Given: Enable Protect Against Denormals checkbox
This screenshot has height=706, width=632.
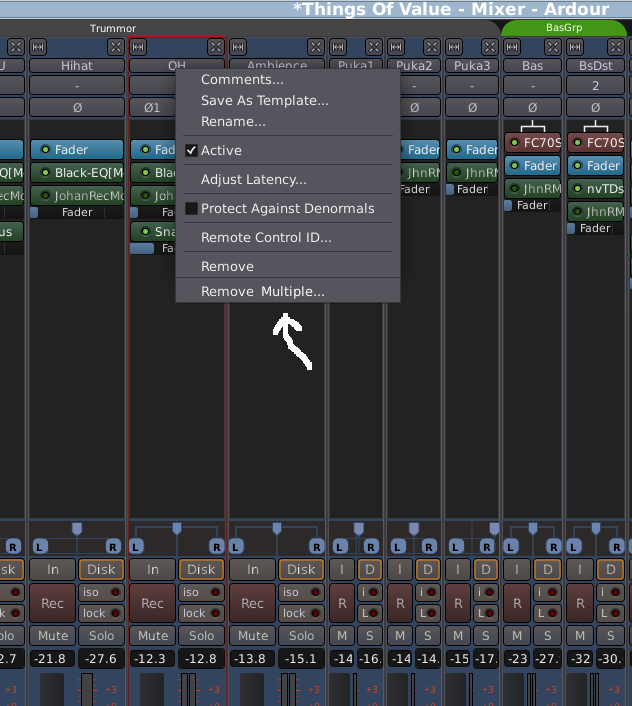Looking at the screenshot, I should [191, 208].
